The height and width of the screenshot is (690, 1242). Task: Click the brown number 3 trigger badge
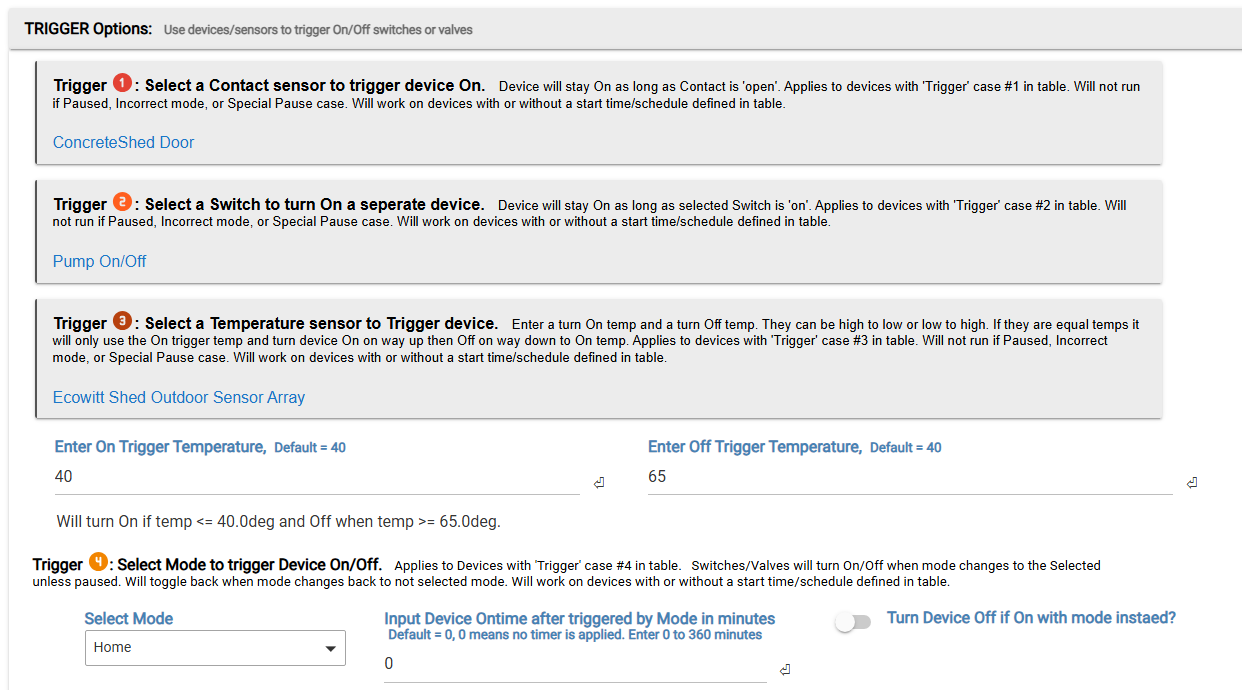point(122,321)
